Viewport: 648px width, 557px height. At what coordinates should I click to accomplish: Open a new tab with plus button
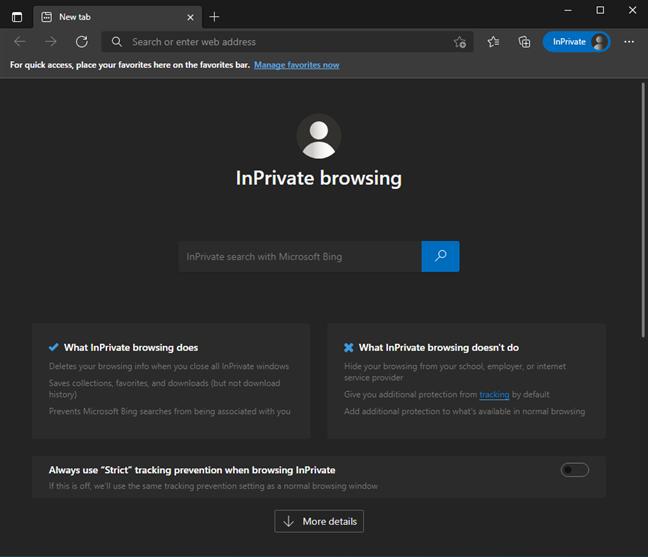pos(214,17)
